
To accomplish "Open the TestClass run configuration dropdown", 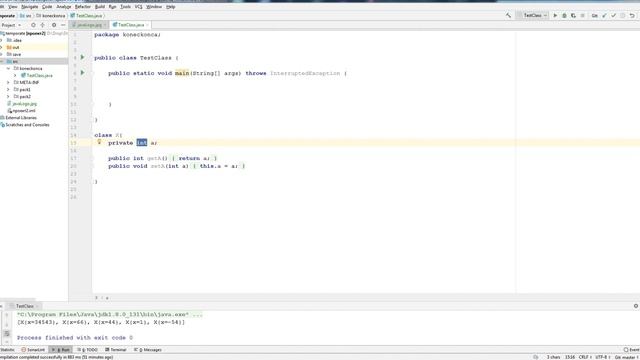I will click(x=533, y=16).
